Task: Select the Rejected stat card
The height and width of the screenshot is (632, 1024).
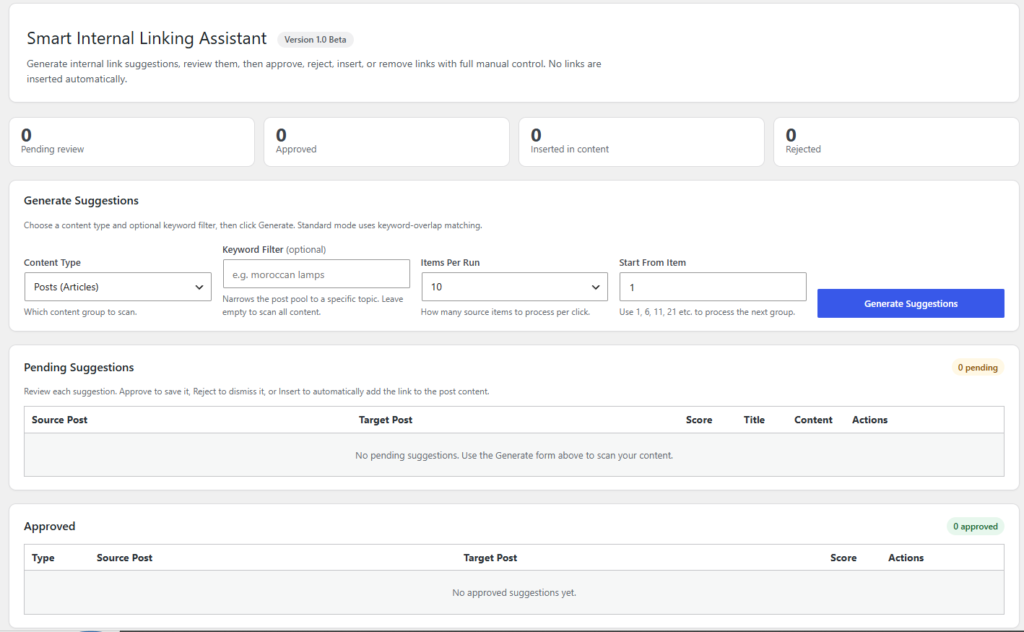Action: 896,142
